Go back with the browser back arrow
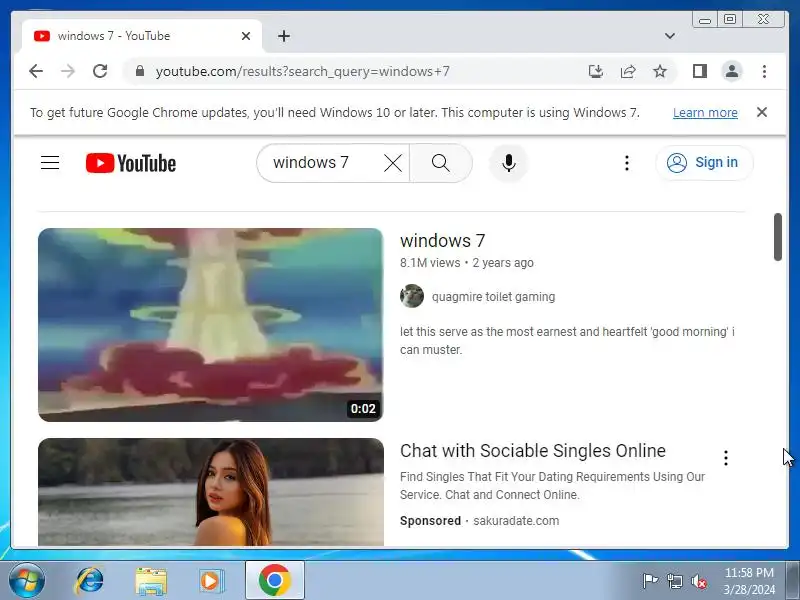The height and width of the screenshot is (600, 800). point(36,71)
